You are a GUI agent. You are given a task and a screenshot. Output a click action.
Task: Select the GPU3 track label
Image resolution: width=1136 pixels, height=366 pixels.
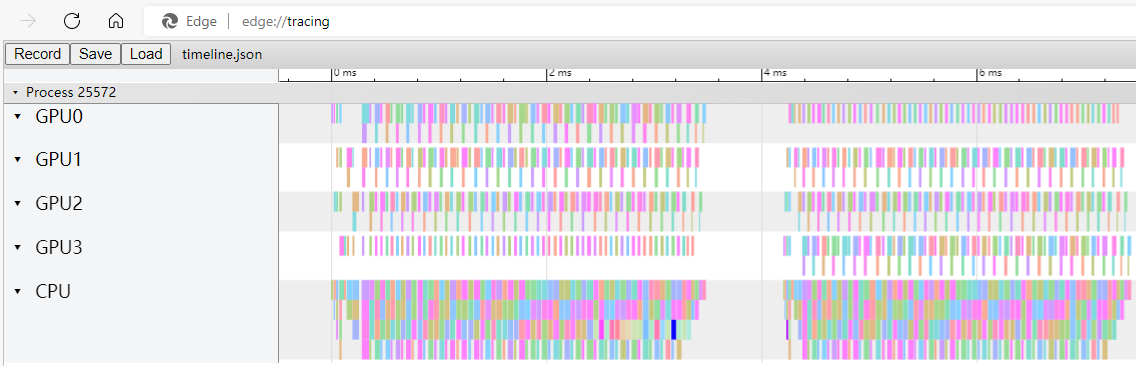click(59, 248)
